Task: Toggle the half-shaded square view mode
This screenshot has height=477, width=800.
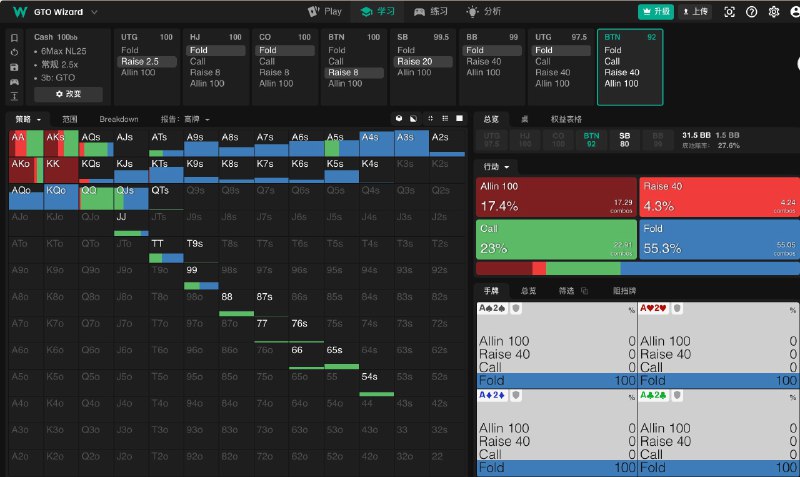Action: pyautogui.click(x=414, y=119)
